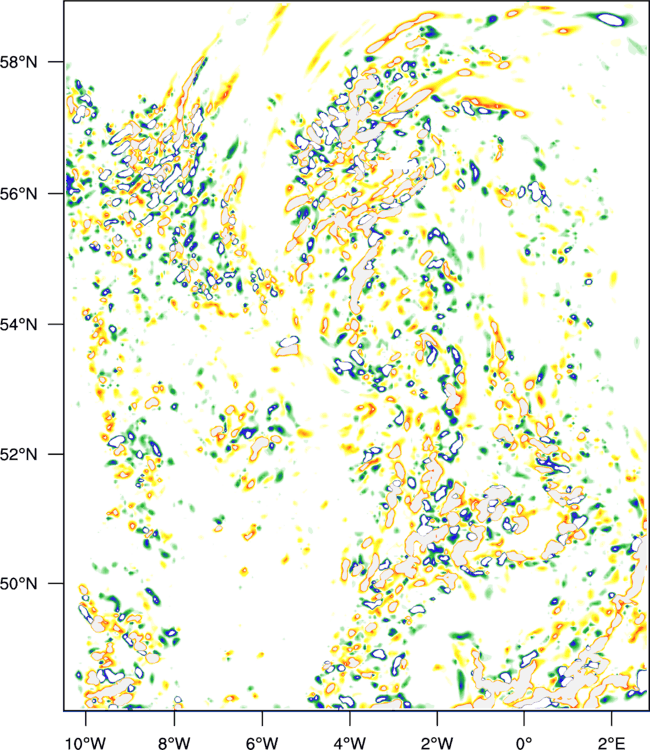This screenshot has height=750, width=650.
Task: Click the 8°W longitude label
Action: point(174,743)
